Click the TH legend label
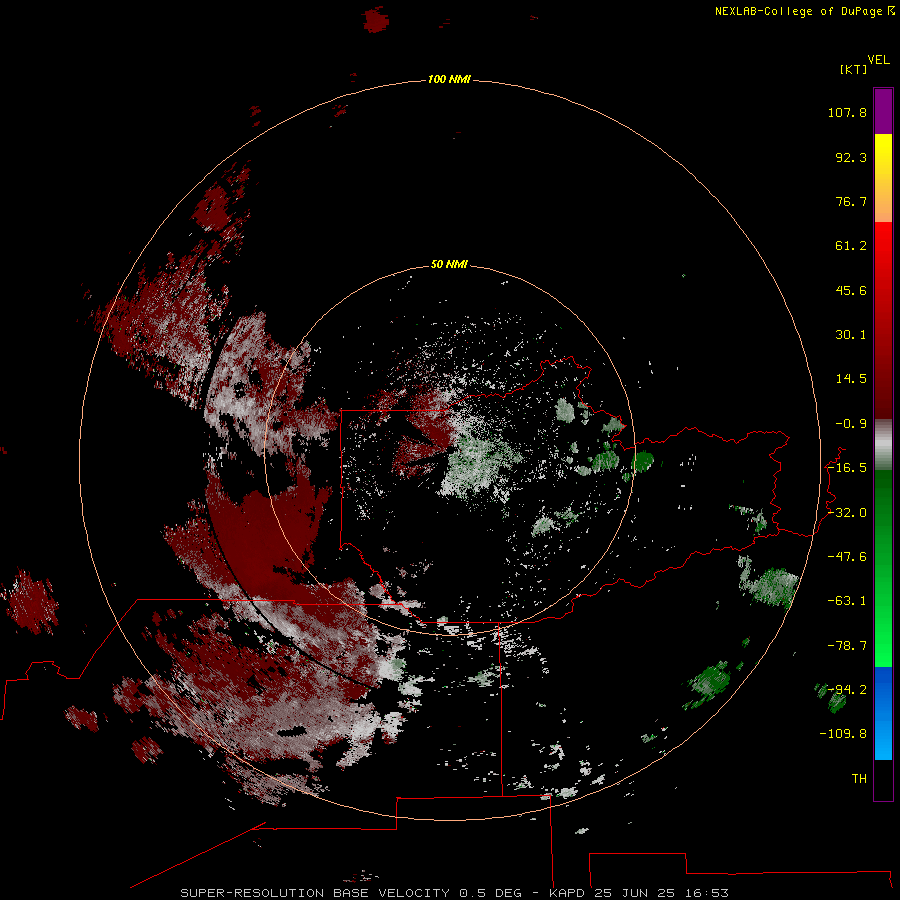The height and width of the screenshot is (900, 900). [x=859, y=779]
